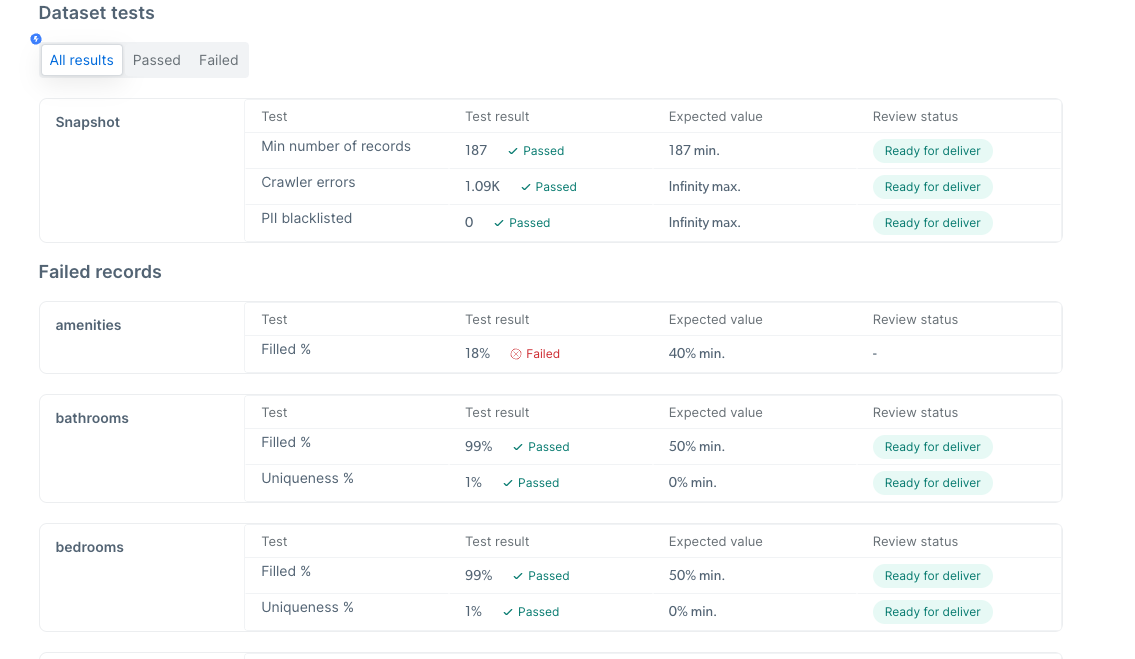Click Ready for deliver for bedrooms Uniqueness %

[x=932, y=611]
